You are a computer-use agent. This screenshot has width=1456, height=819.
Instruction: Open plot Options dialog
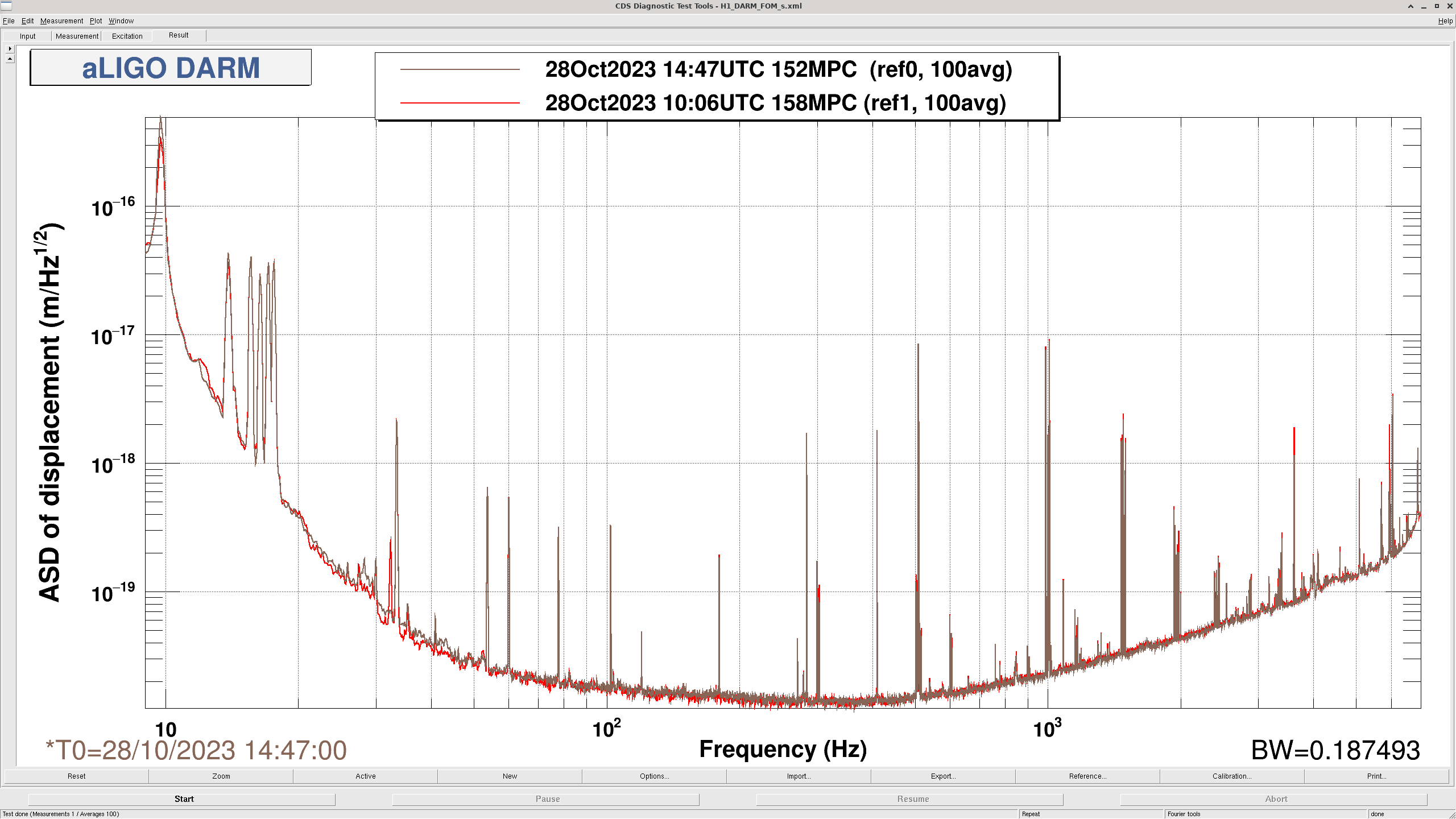click(x=654, y=776)
